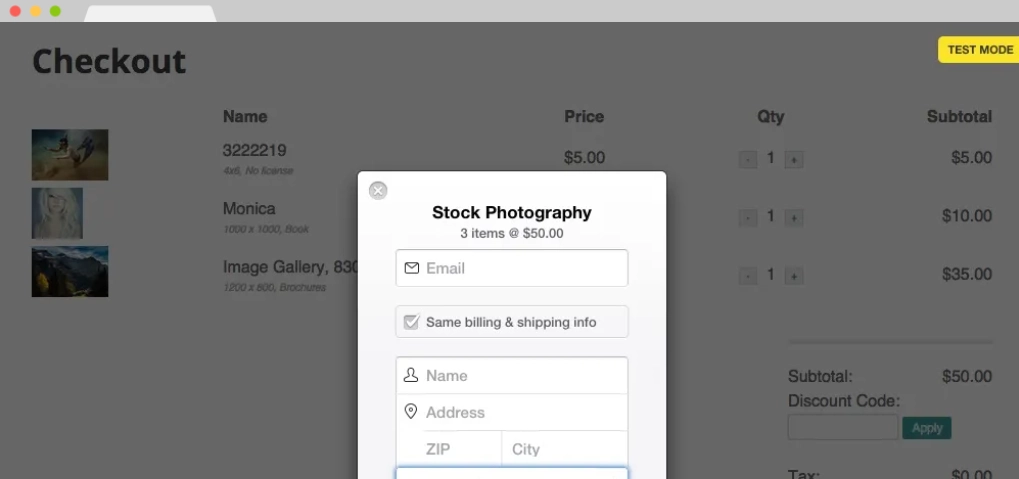Image resolution: width=1019 pixels, height=479 pixels.
Task: Decrease quantity for item 3222219
Action: [x=748, y=159]
